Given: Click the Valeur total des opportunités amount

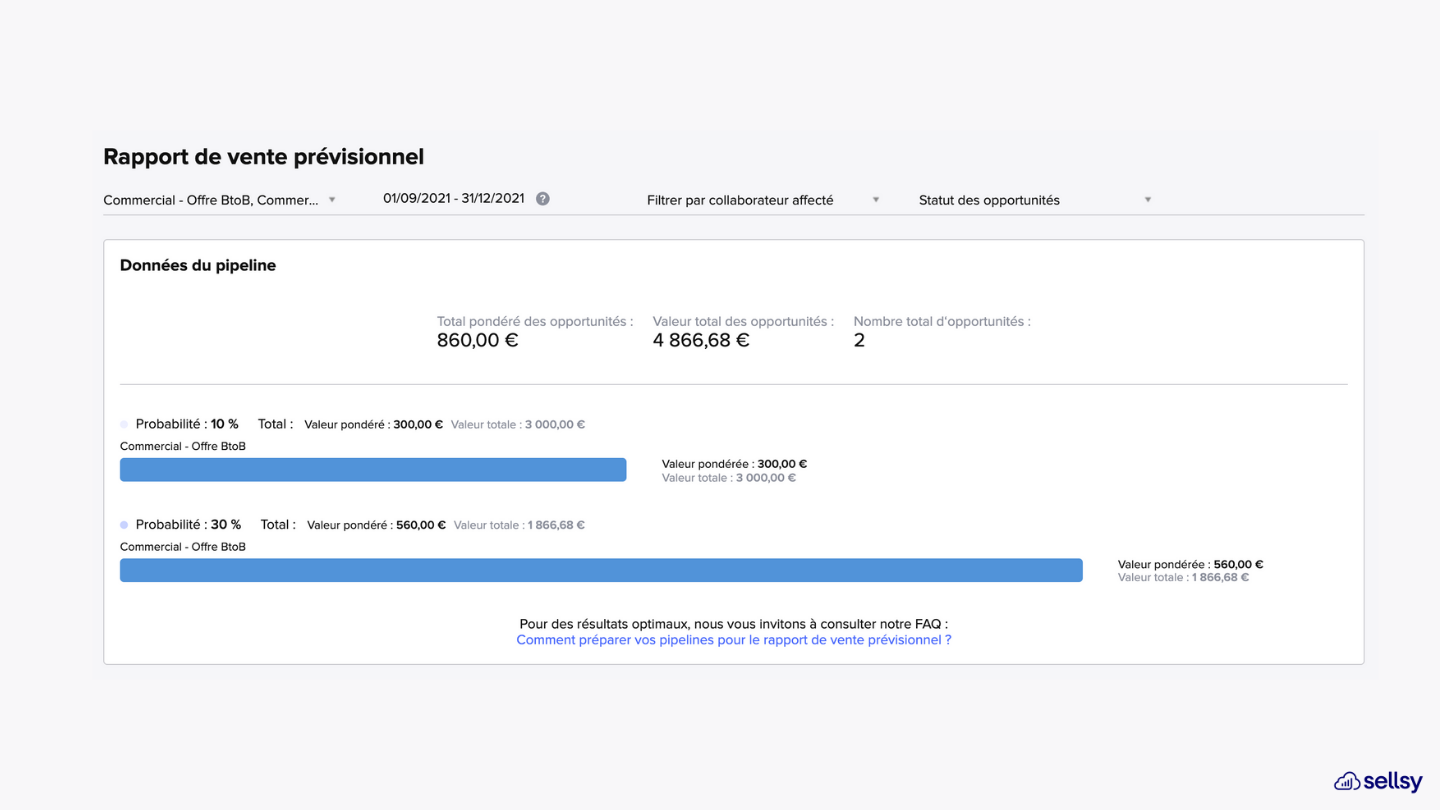Looking at the screenshot, I should tap(701, 340).
